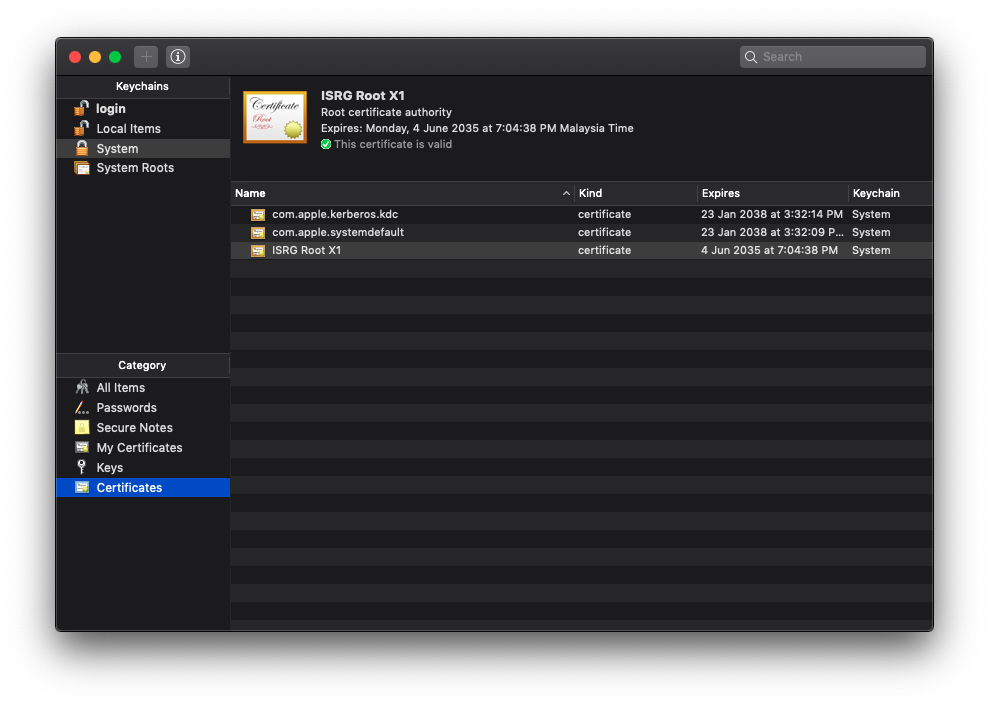This screenshot has height=705, width=989.
Task: Open the info (i) button in toolbar
Action: click(x=178, y=57)
